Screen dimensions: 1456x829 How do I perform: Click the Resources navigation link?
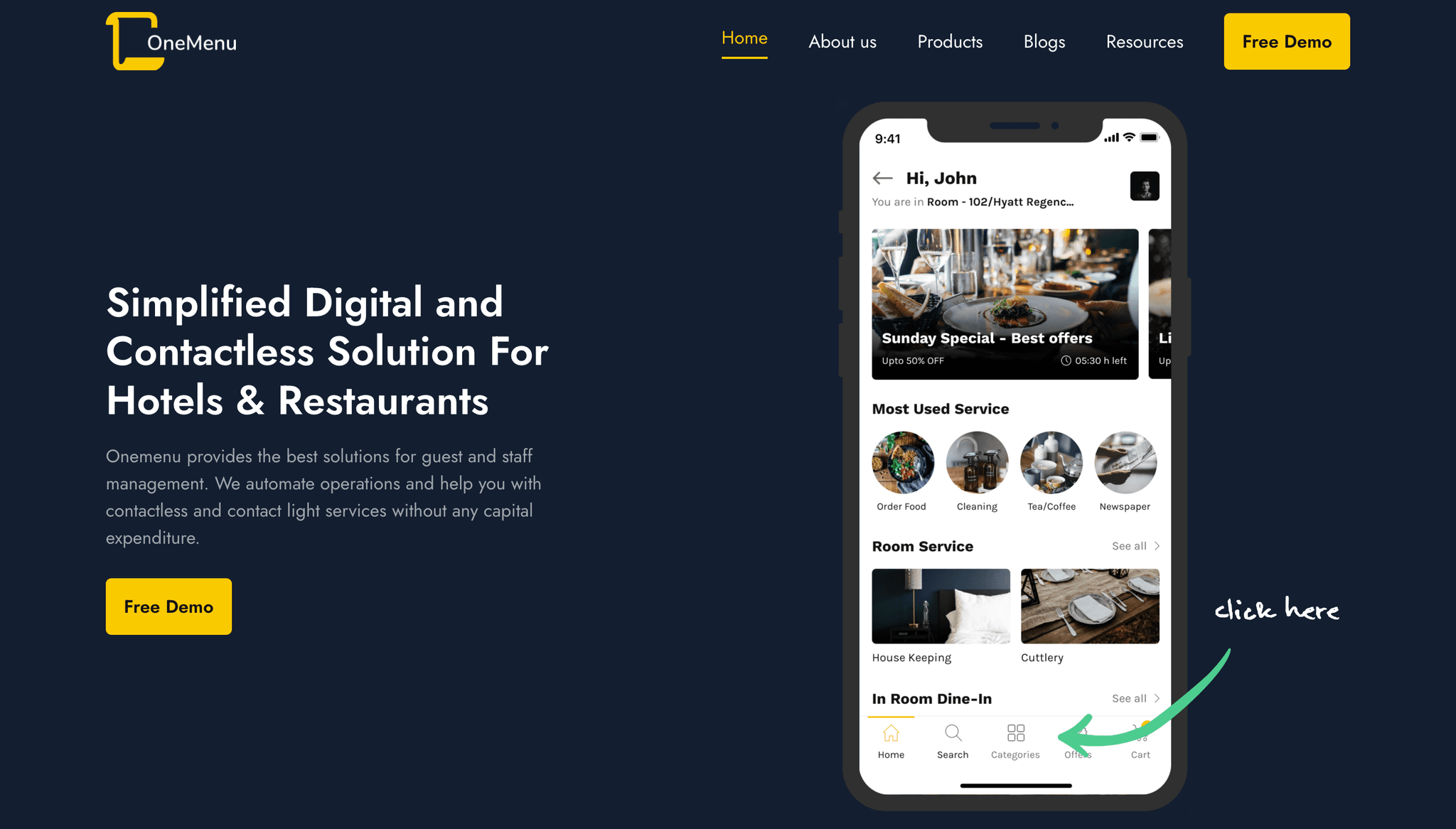[1143, 40]
